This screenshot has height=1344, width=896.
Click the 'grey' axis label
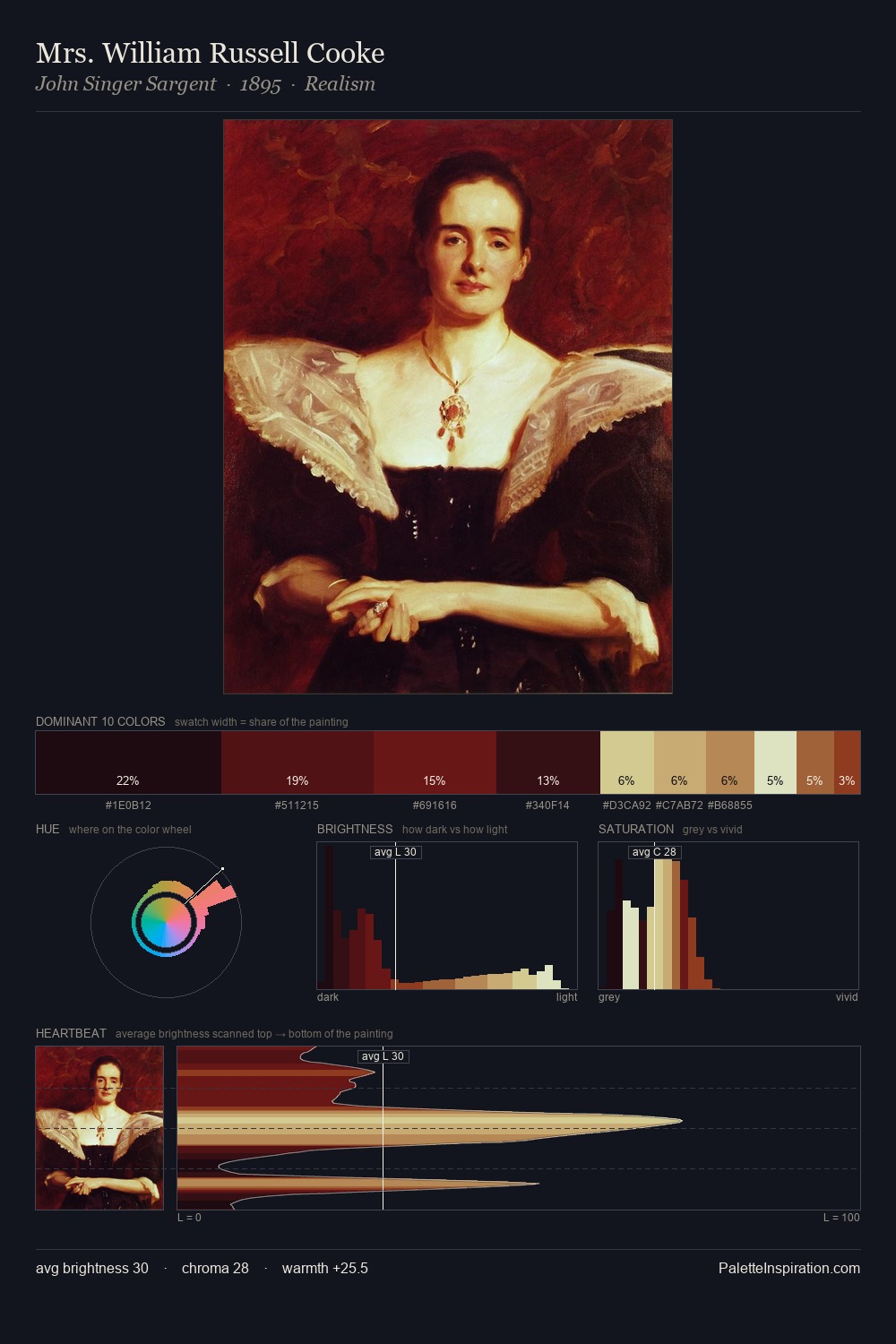pyautogui.click(x=609, y=997)
